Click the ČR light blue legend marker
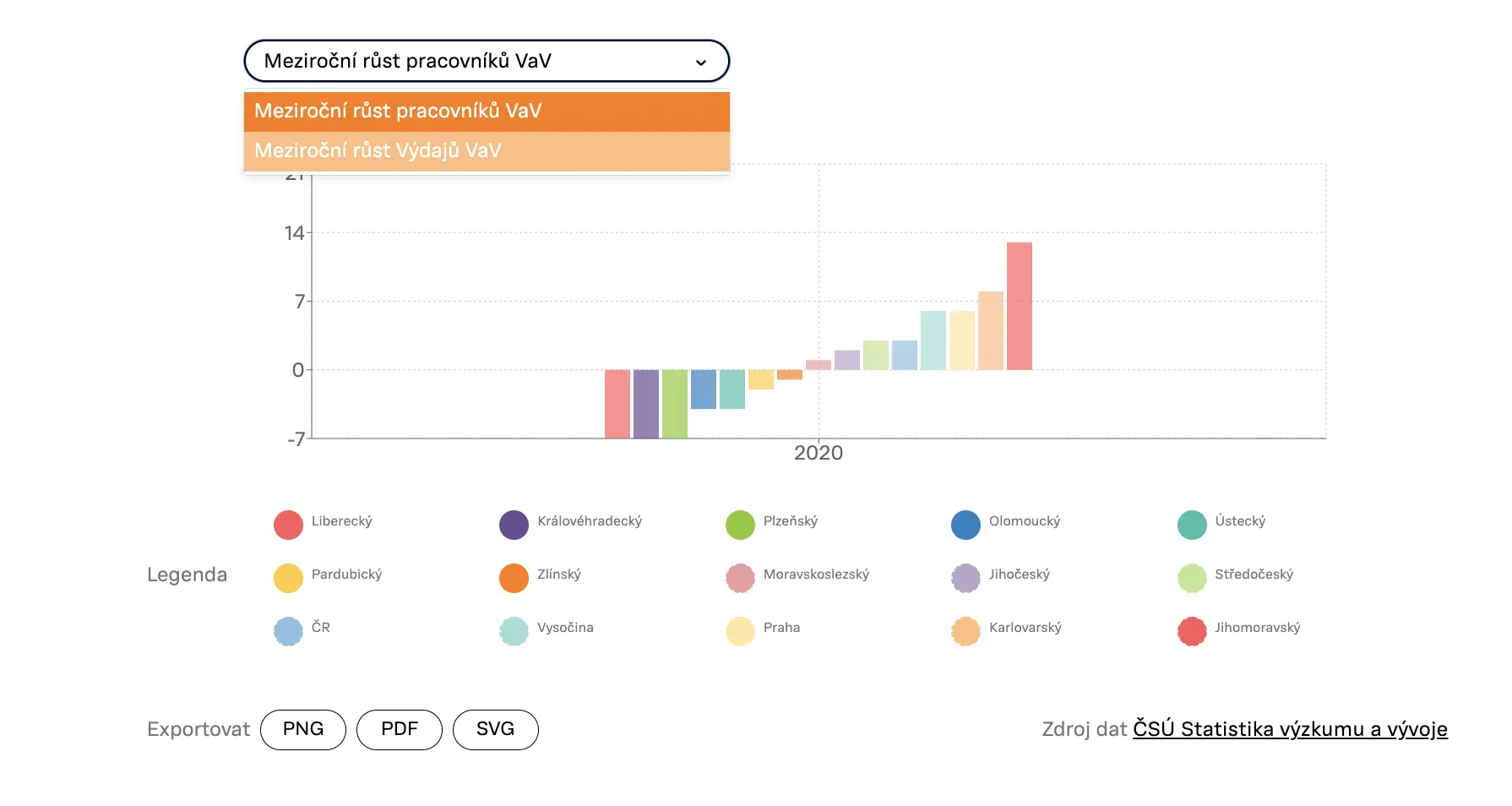Viewport: 1512px width, 806px height. point(288,631)
